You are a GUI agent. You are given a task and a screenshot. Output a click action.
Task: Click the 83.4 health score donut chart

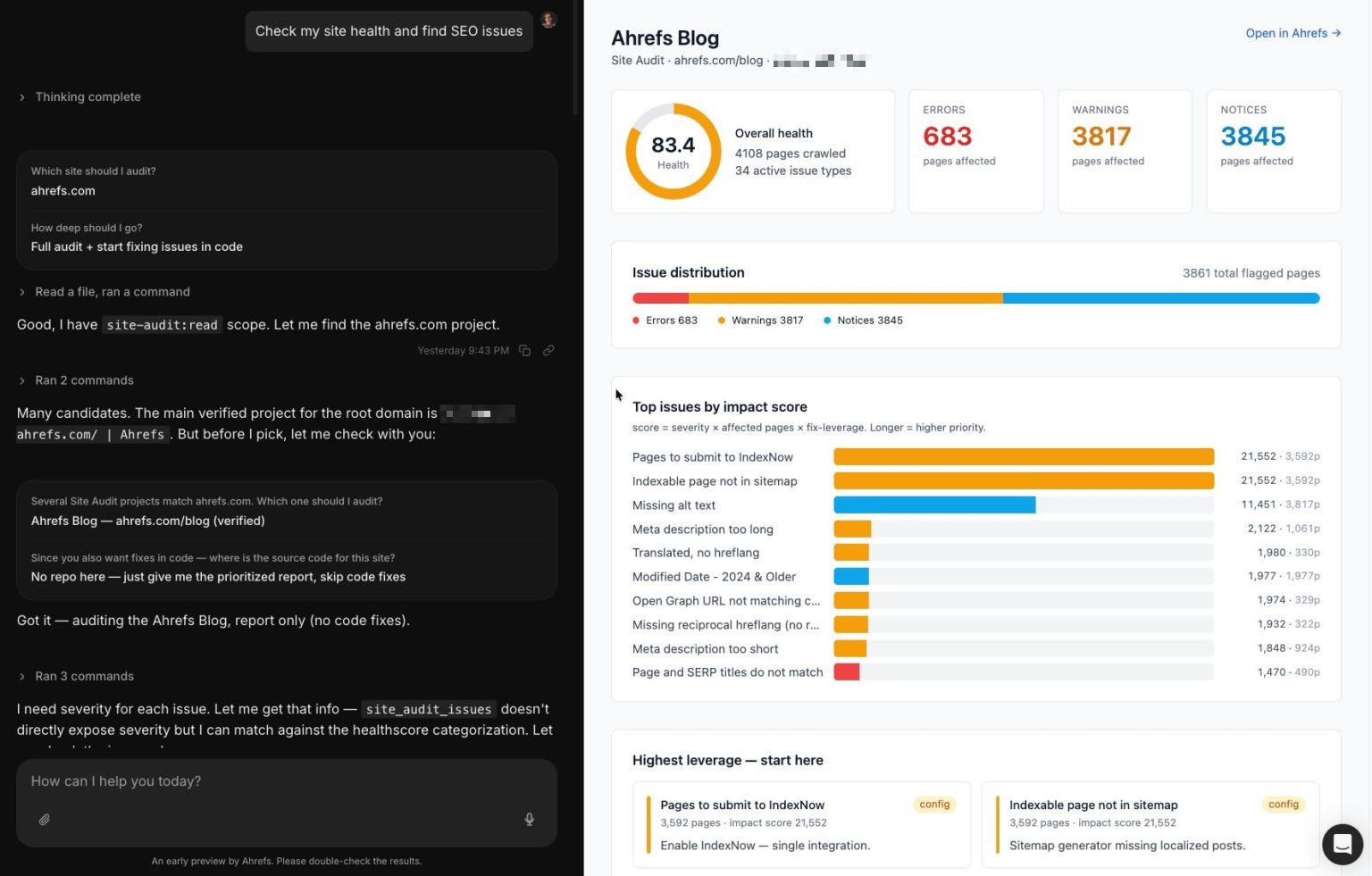[673, 151]
